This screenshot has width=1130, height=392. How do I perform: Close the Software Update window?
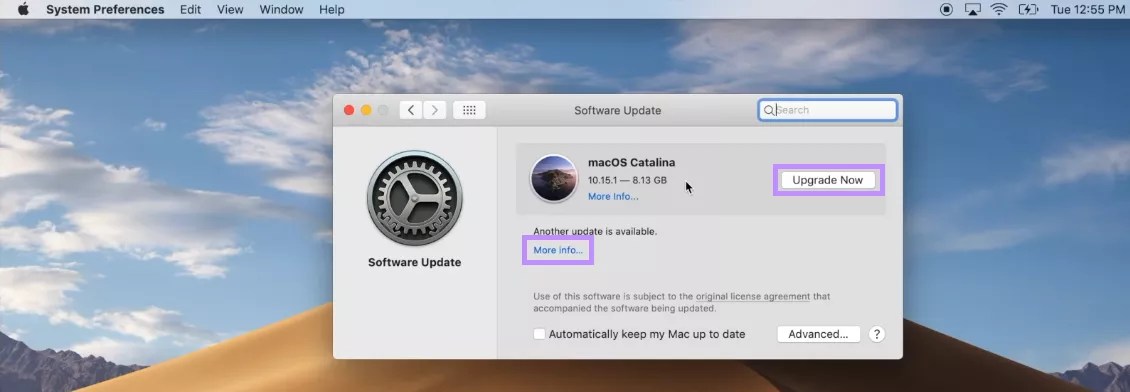pyautogui.click(x=349, y=110)
